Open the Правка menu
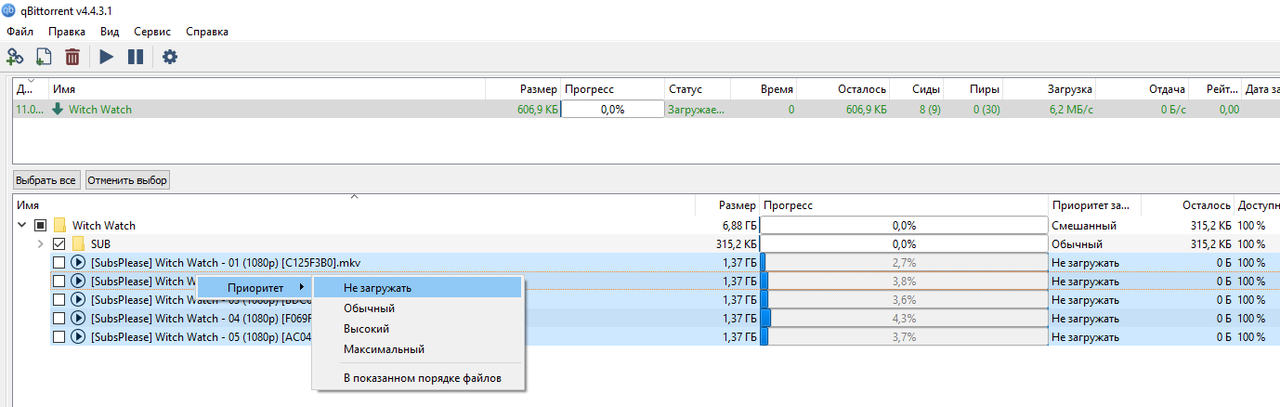Viewport: 1280px width, 407px height. coord(66,31)
